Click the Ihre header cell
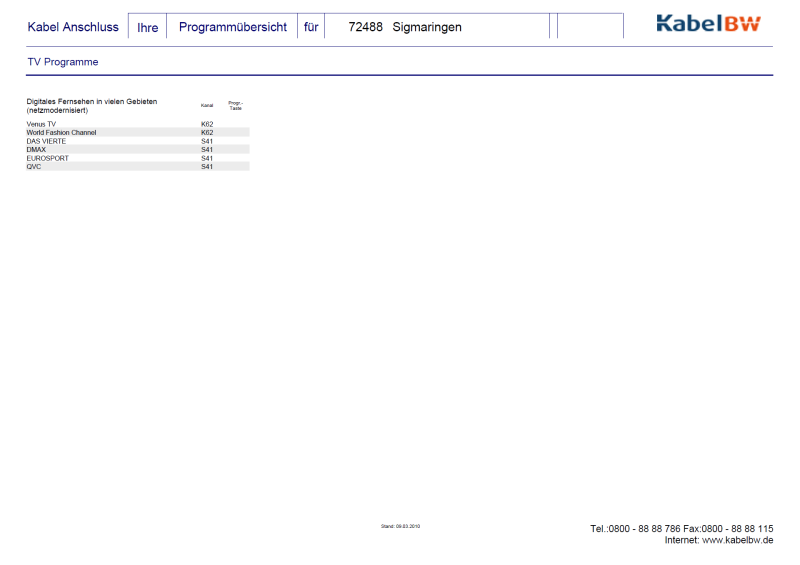The width and height of the screenshot is (800, 565). point(148,27)
